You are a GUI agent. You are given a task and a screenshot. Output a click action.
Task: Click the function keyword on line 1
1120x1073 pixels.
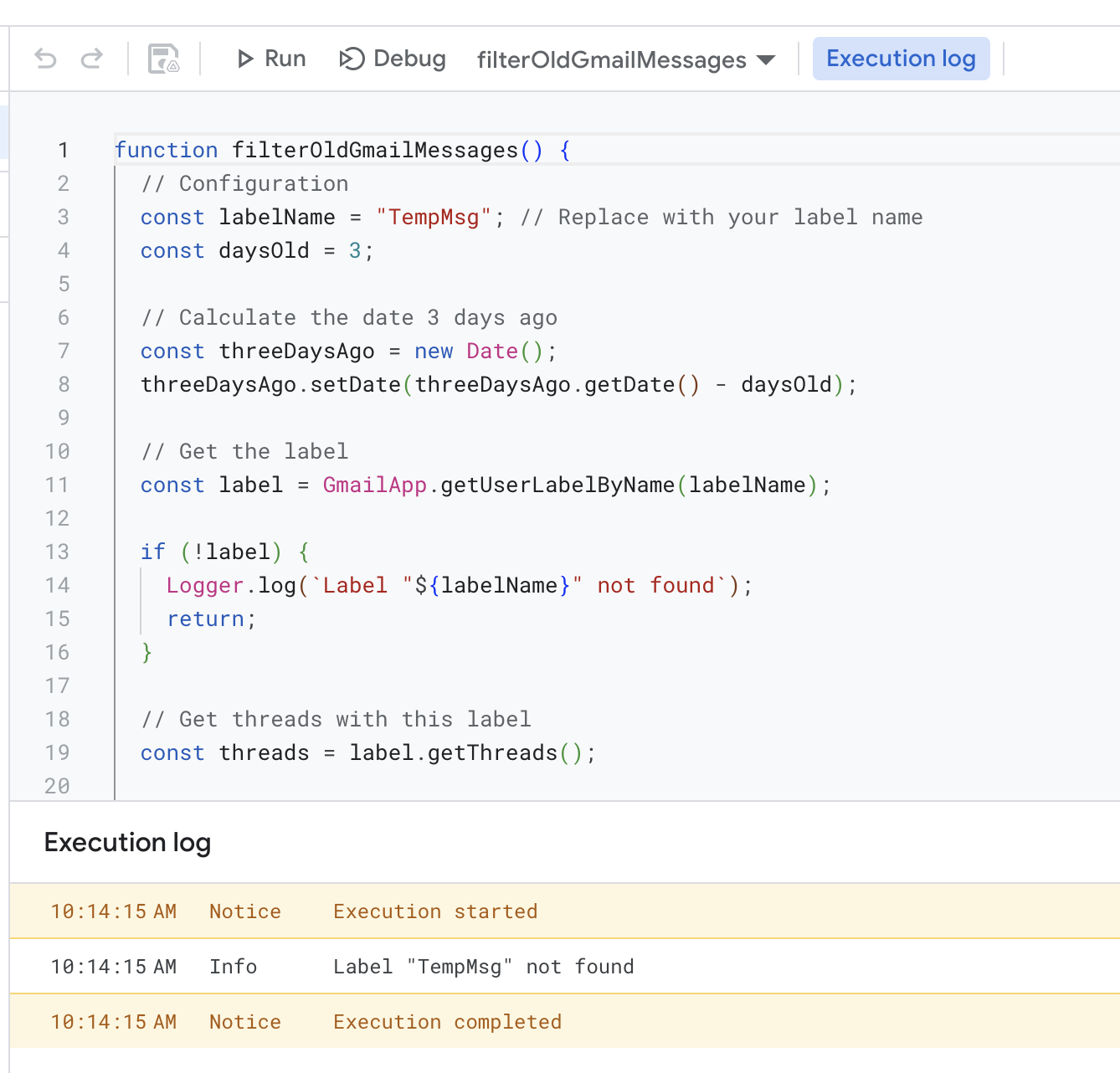(167, 150)
